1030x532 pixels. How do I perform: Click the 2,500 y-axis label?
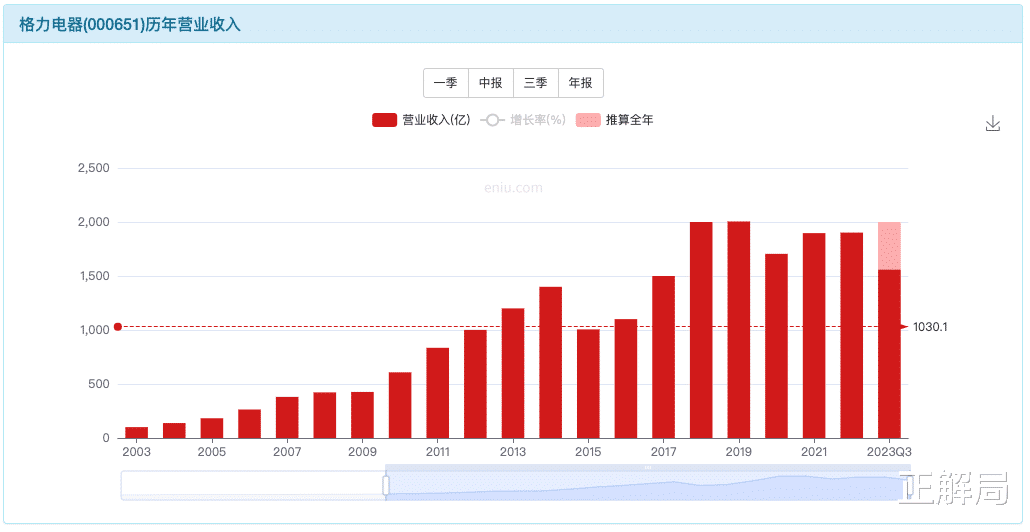point(94,168)
